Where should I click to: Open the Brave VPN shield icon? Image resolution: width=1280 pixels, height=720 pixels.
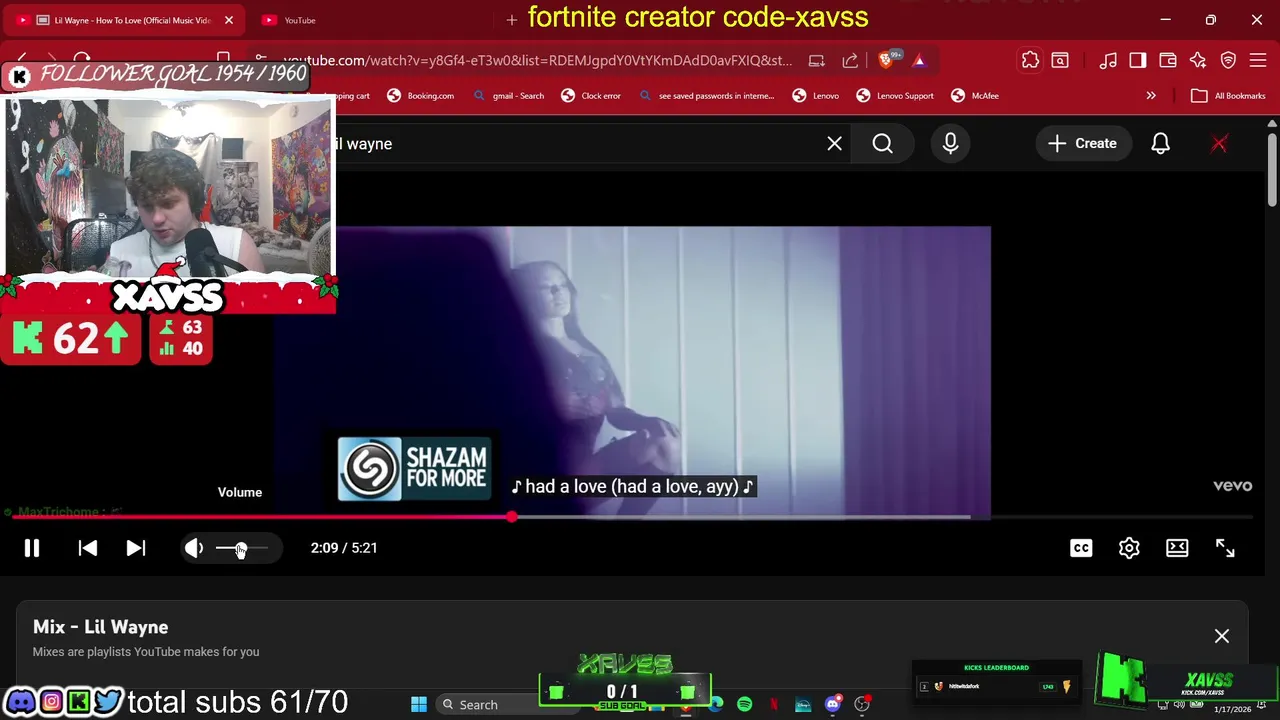(x=1228, y=61)
